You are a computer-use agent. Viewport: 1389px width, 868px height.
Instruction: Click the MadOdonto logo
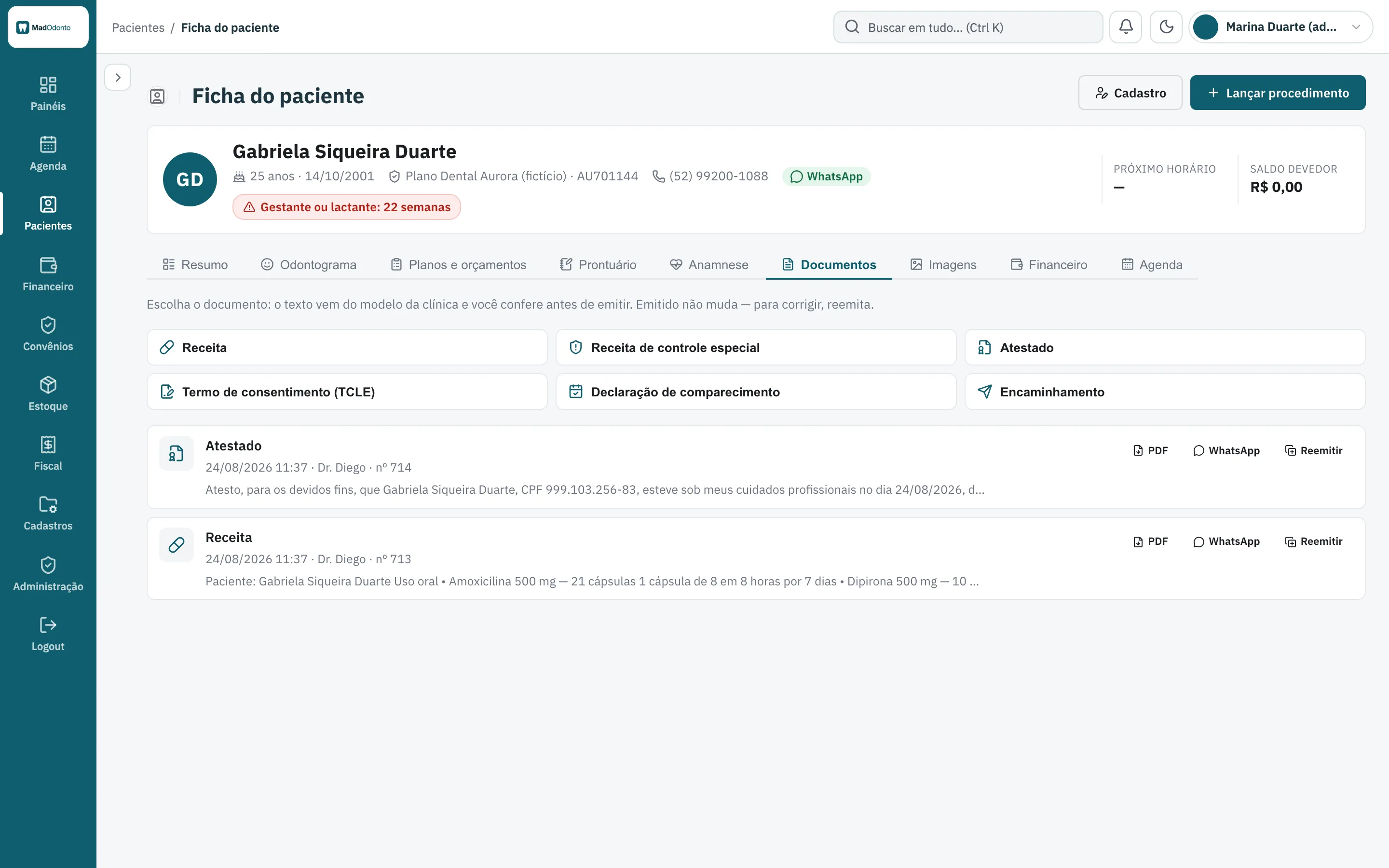48,27
